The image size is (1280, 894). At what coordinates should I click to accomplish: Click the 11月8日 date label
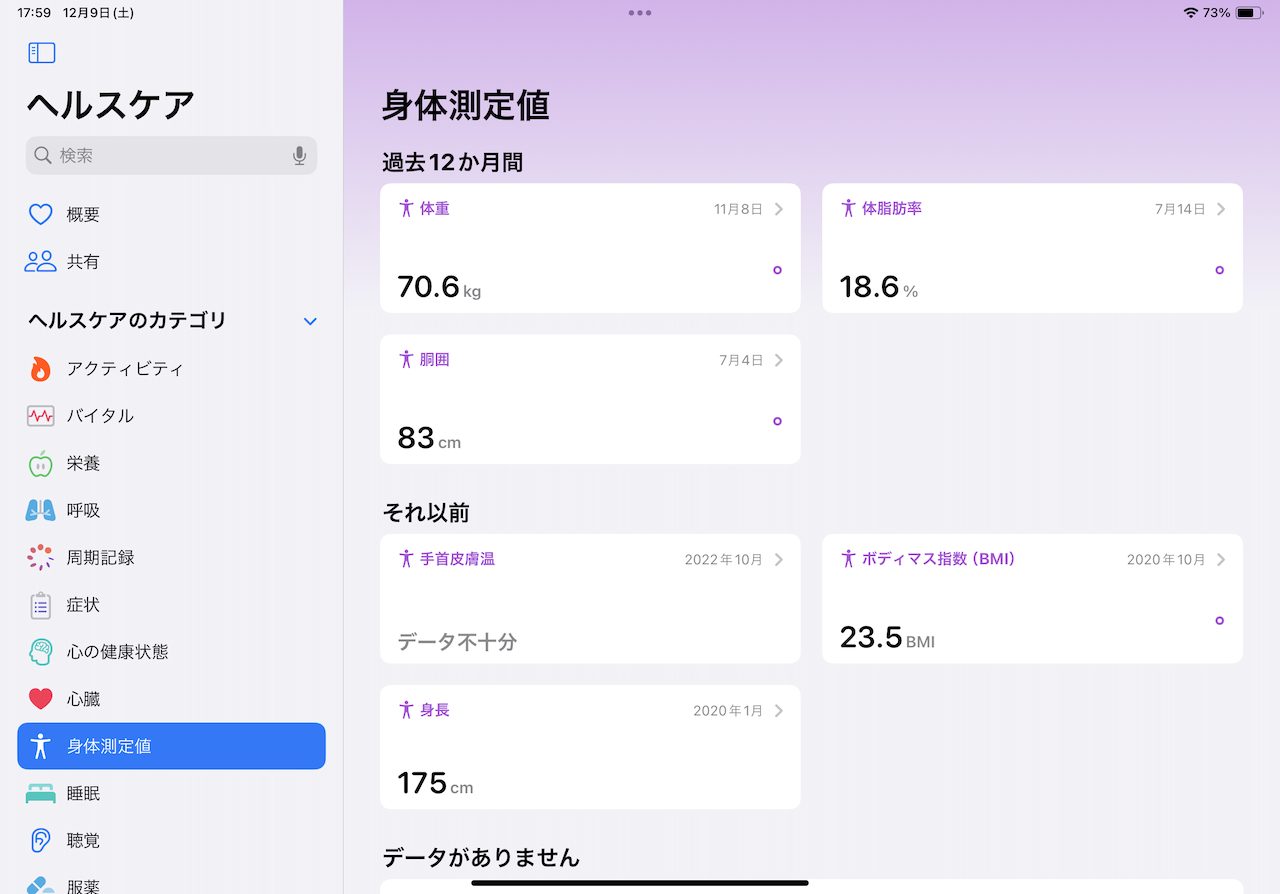coord(738,209)
